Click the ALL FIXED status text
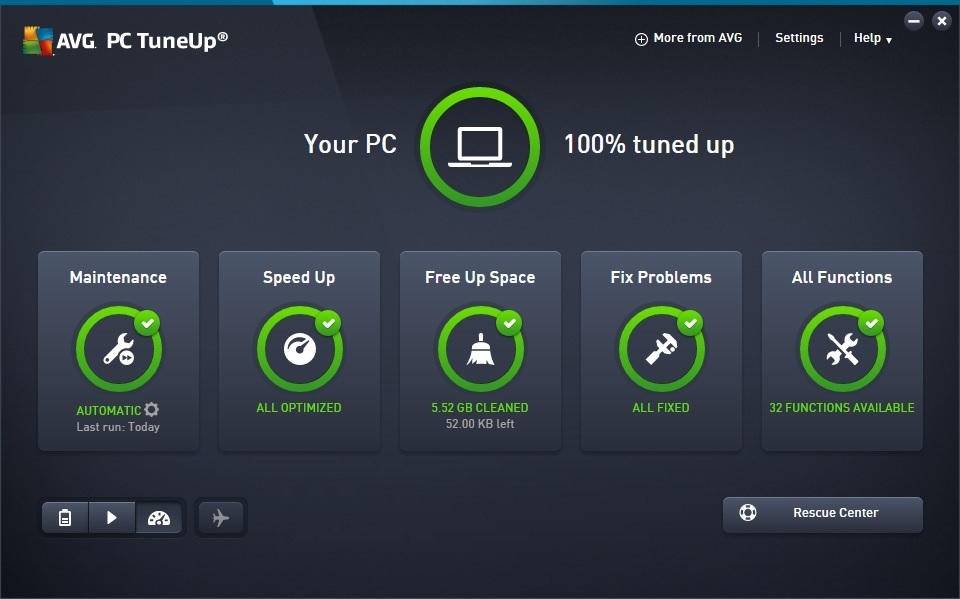The width and height of the screenshot is (960, 599). 661,408
